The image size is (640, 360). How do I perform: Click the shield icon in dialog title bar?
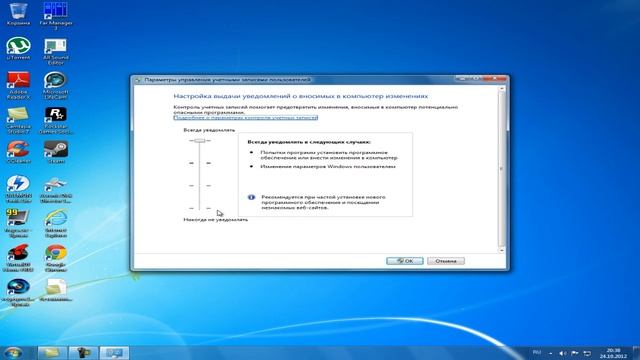click(x=138, y=80)
